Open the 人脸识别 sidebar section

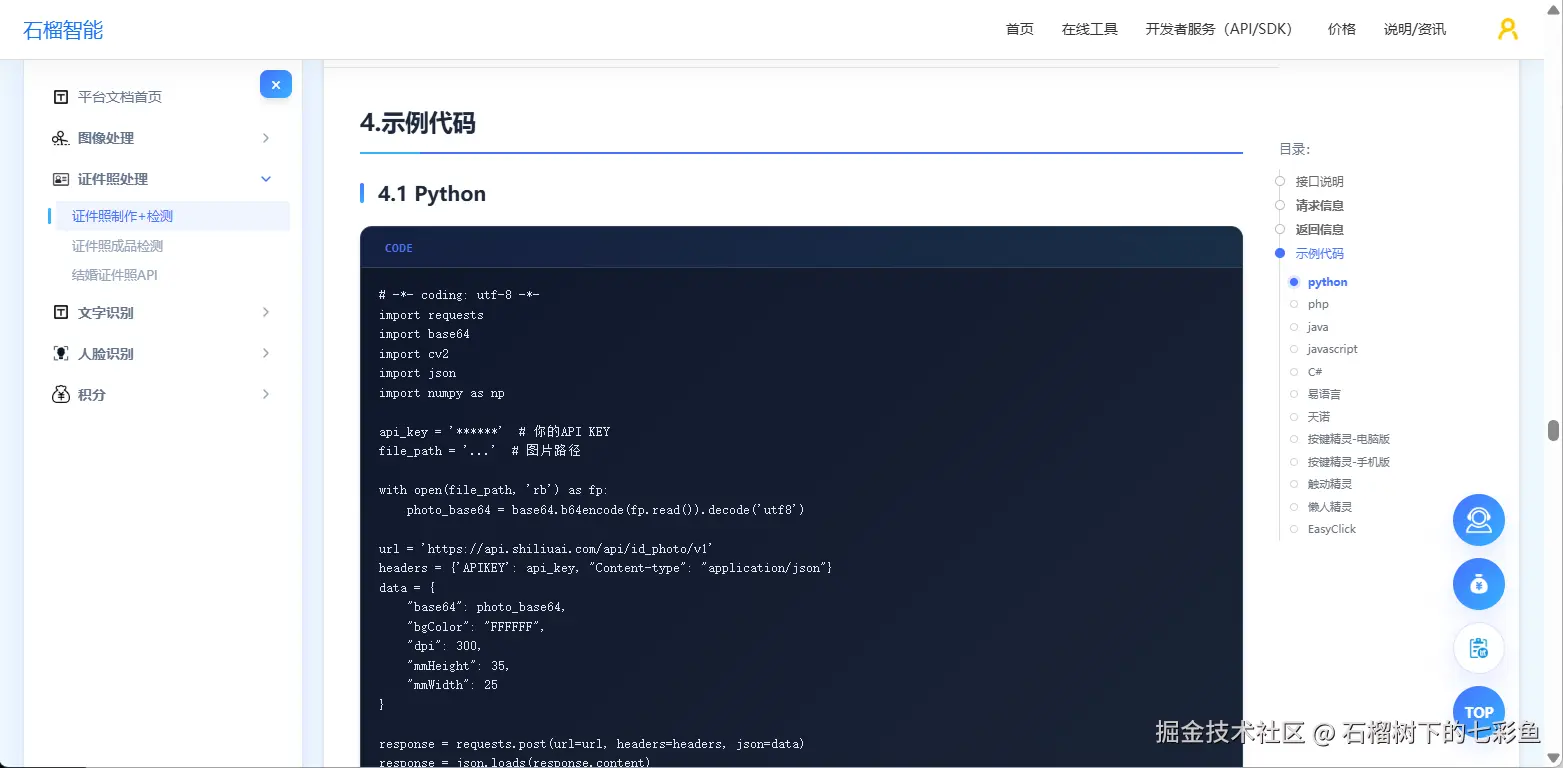point(106,354)
